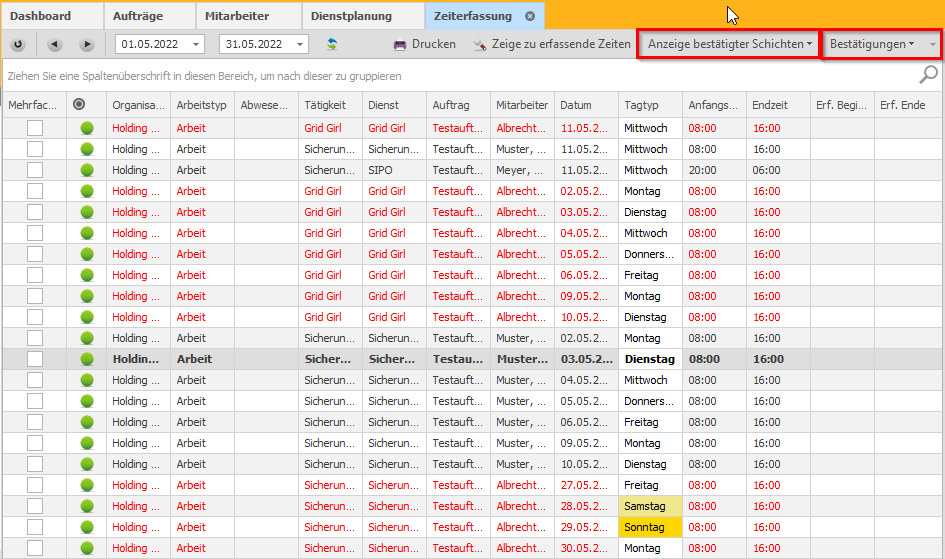Select the SIPO cell in Meyer row

395,170
